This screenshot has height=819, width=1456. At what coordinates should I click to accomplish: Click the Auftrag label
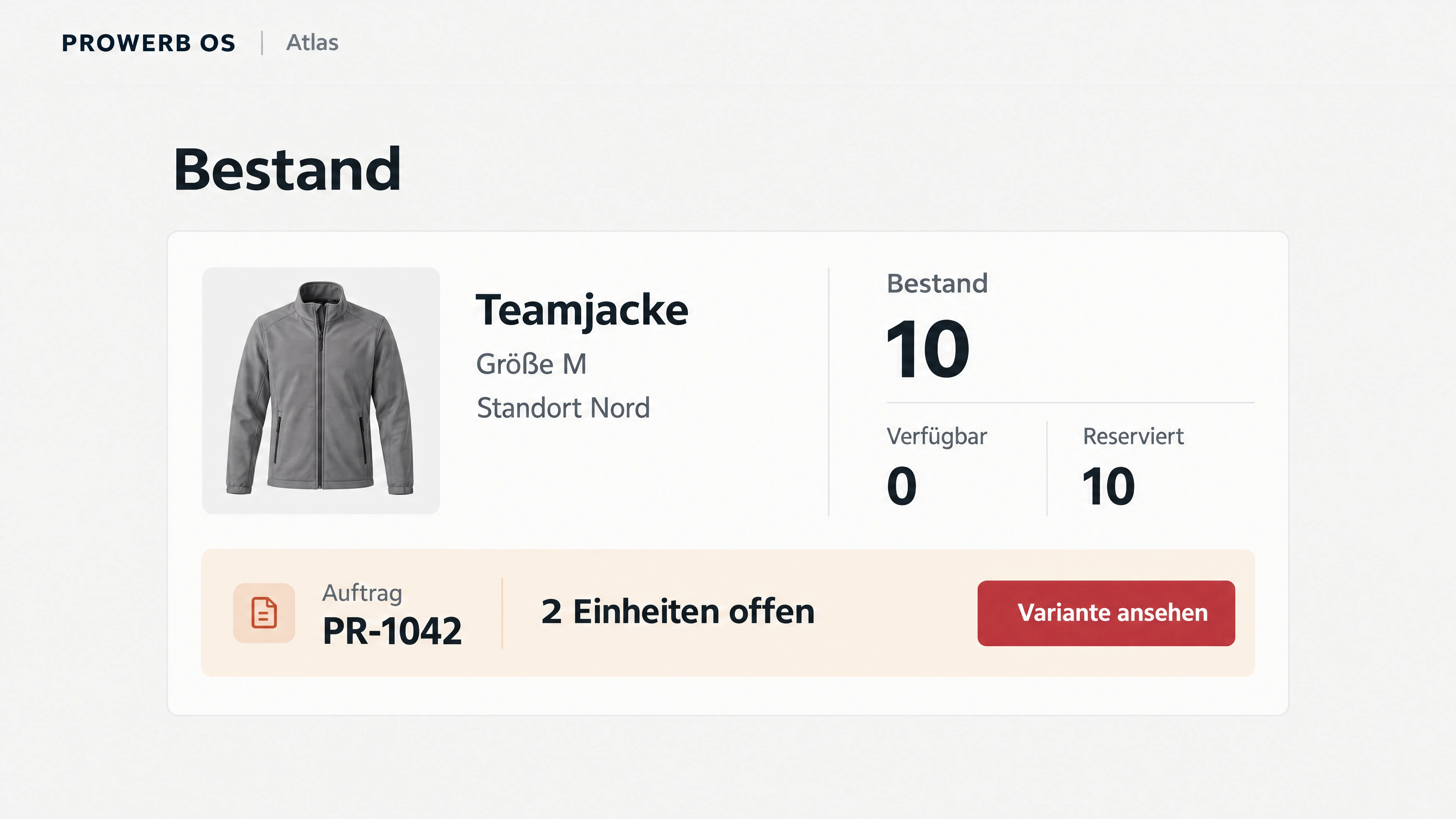pos(362,593)
